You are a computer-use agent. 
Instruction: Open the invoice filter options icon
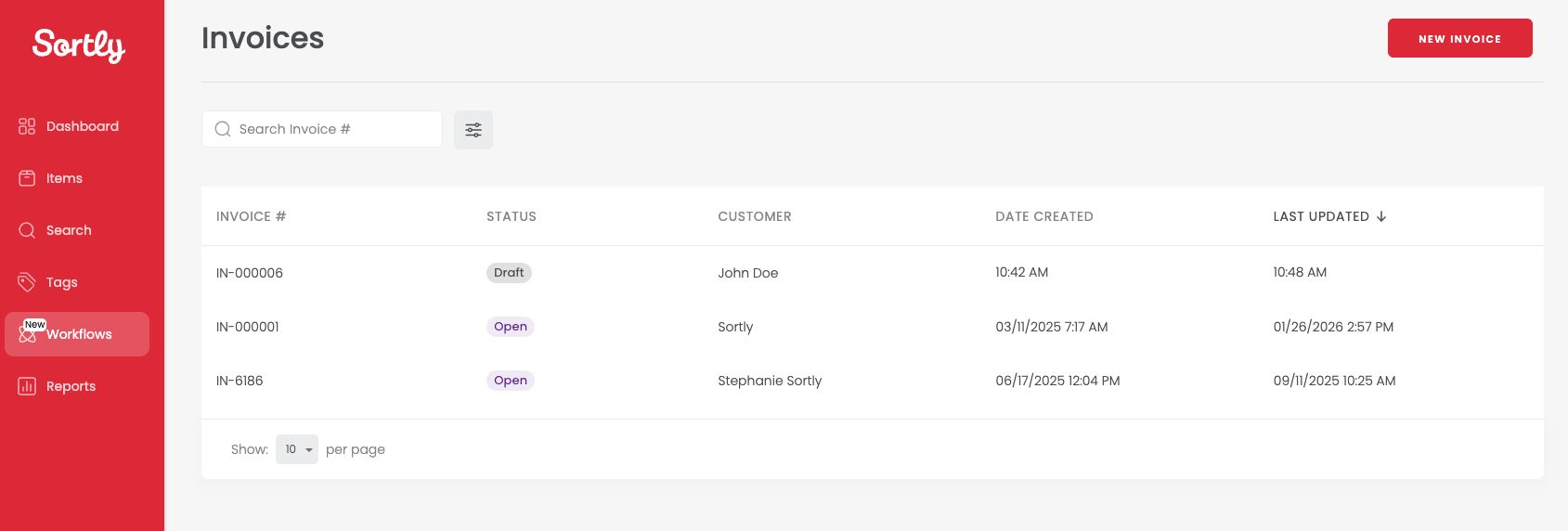click(x=473, y=130)
